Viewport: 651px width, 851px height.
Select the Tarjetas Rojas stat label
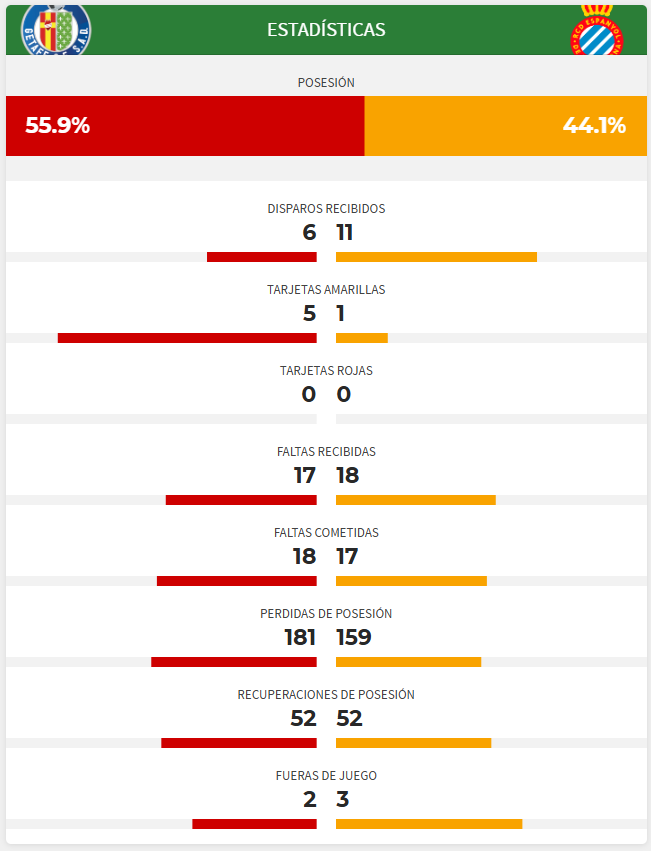tap(326, 371)
